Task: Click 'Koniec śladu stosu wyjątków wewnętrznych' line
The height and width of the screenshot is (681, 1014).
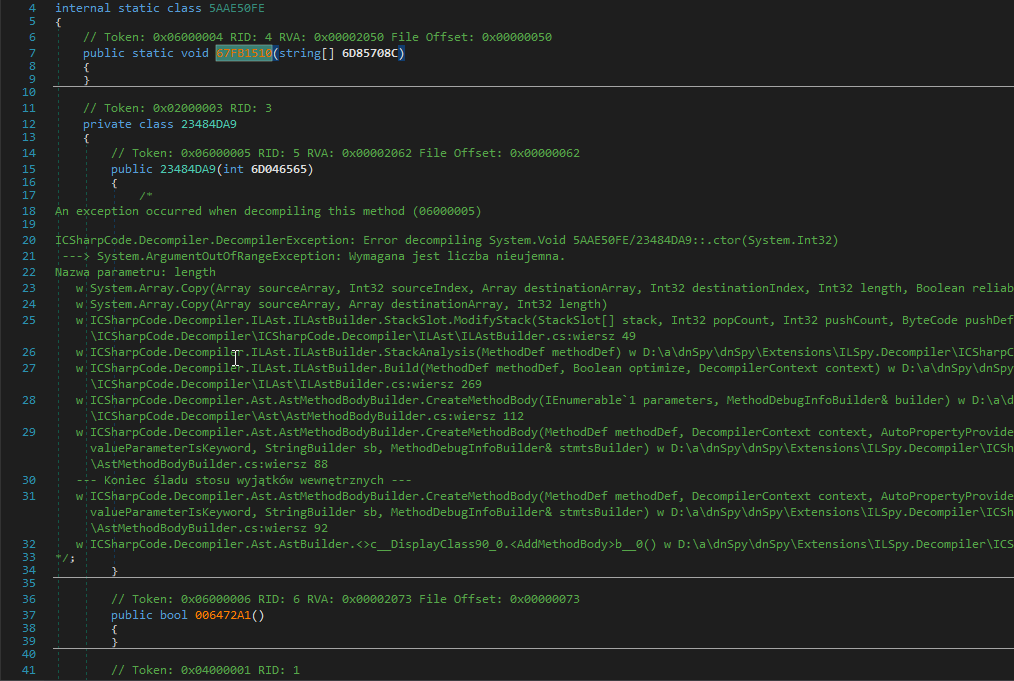Action: 244,480
